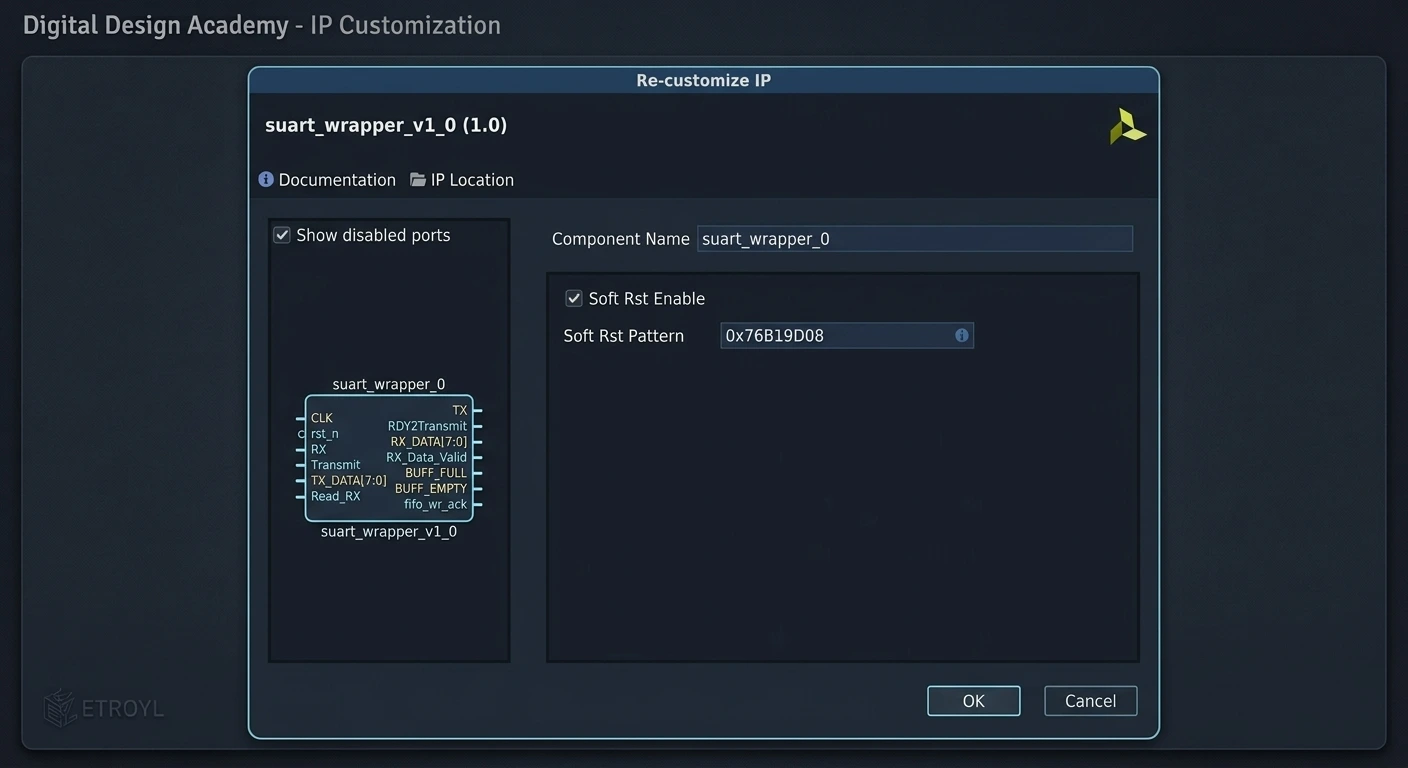
Task: Click the Documentation info icon
Action: pos(266,179)
